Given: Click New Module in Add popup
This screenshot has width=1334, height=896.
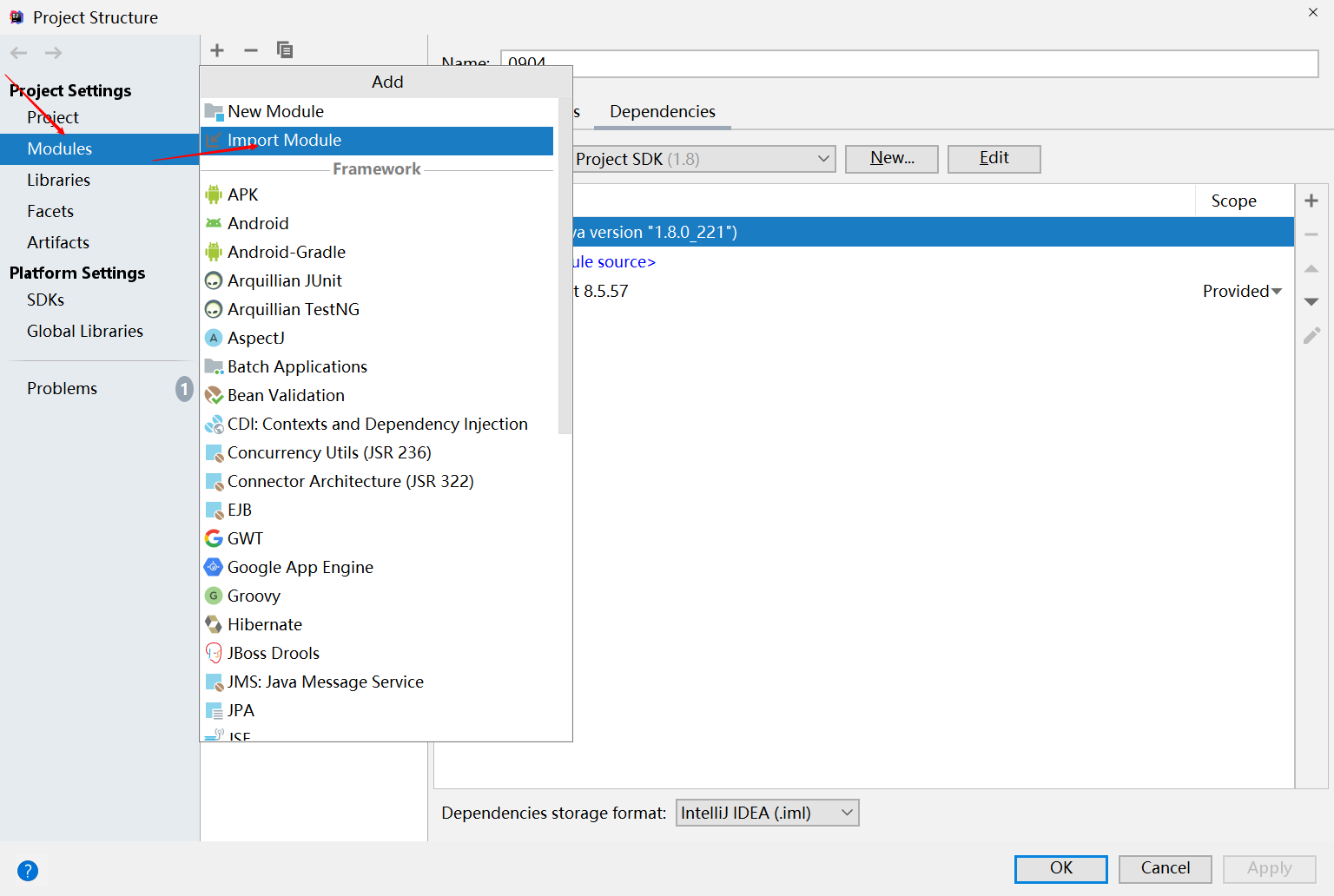Looking at the screenshot, I should 377,111.
